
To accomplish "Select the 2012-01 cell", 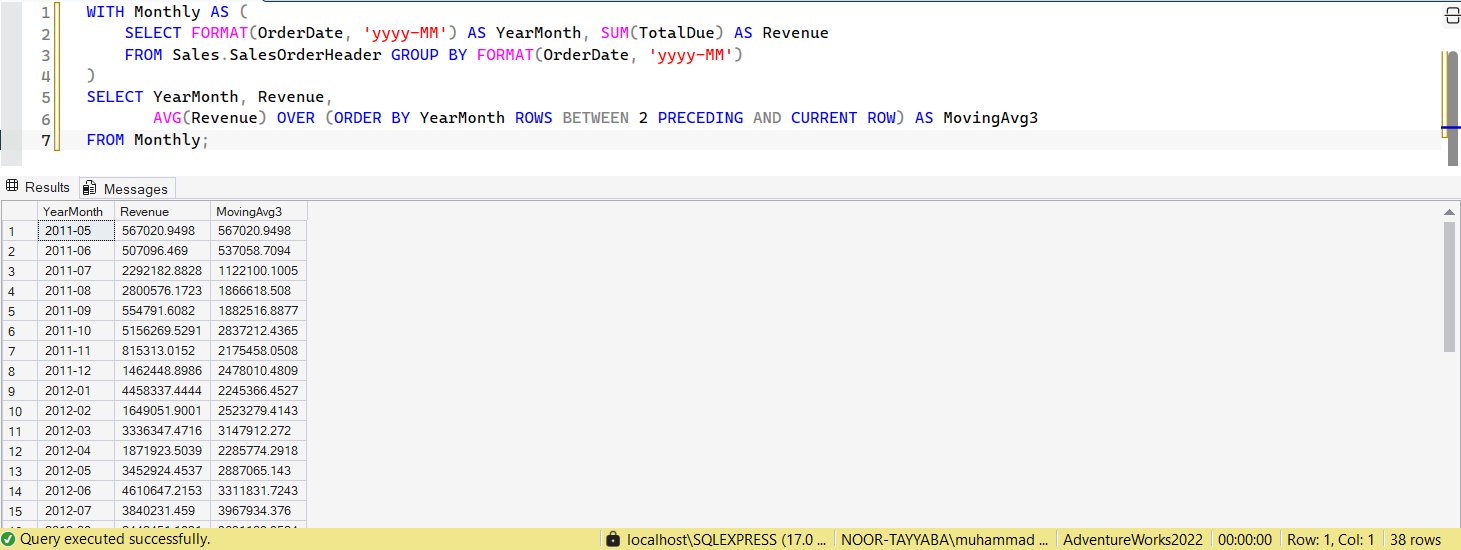I will (x=75, y=391).
